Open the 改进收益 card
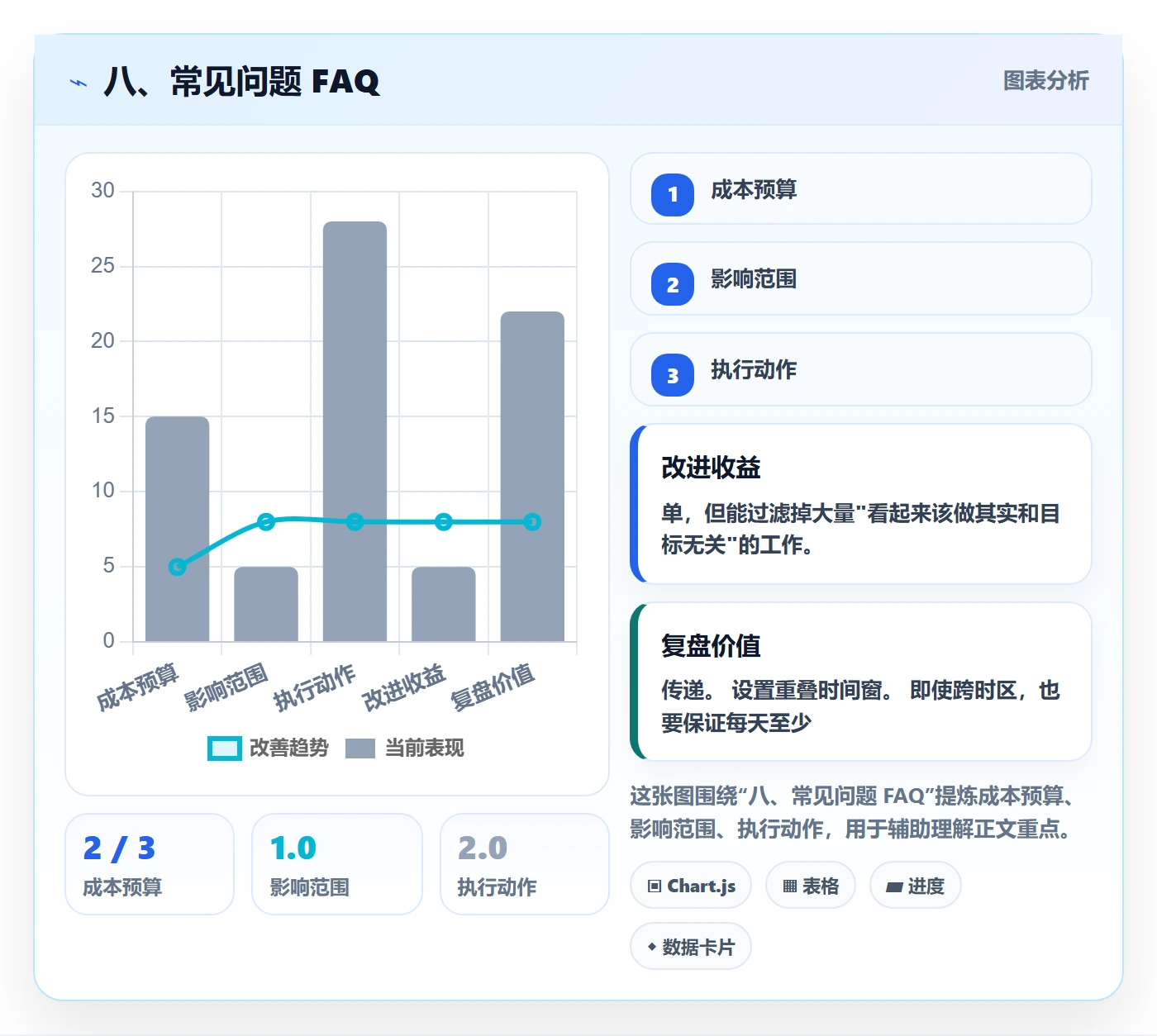Screen dimensions: 1157x1036 coord(860,504)
